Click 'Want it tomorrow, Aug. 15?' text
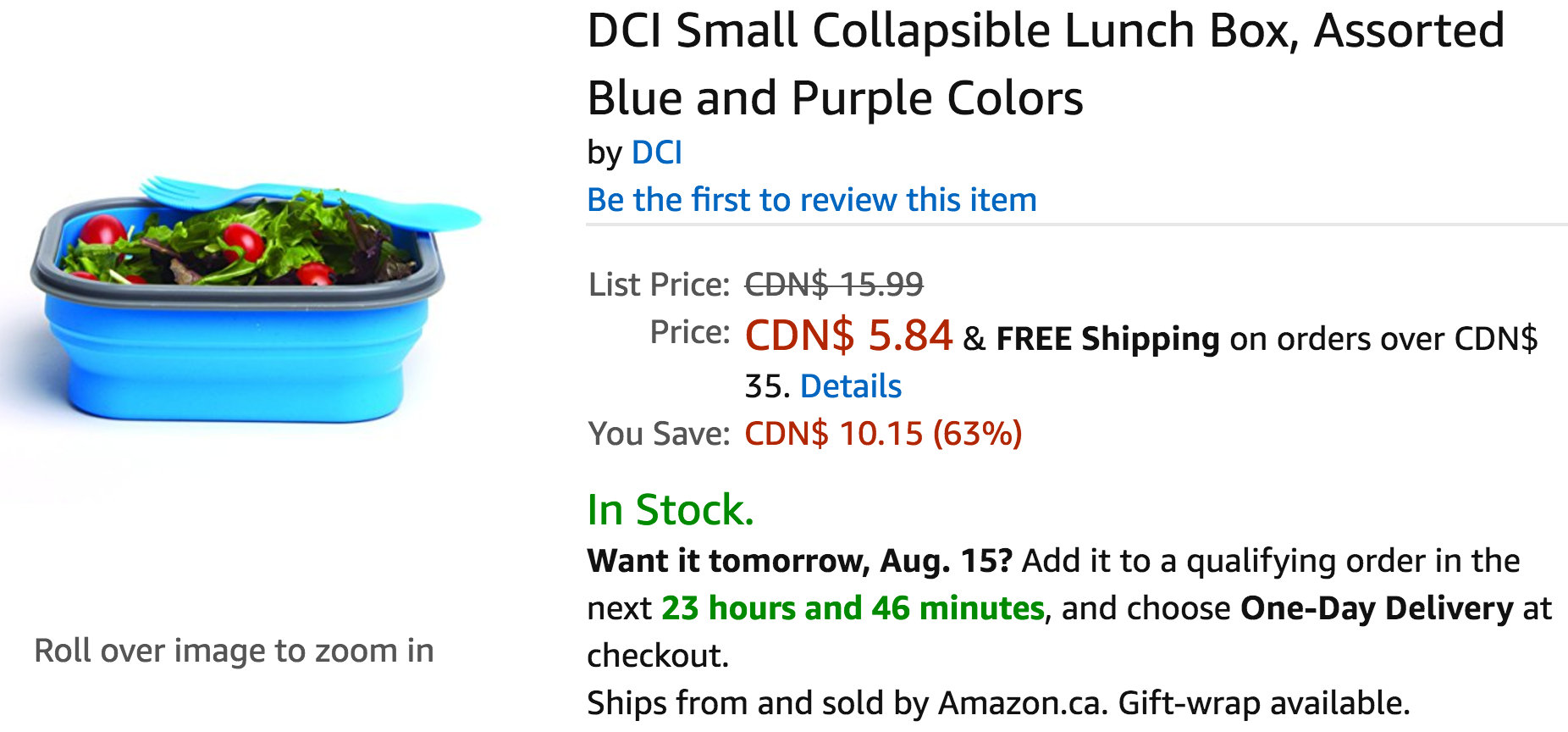This screenshot has width=1568, height=732. 800,561
